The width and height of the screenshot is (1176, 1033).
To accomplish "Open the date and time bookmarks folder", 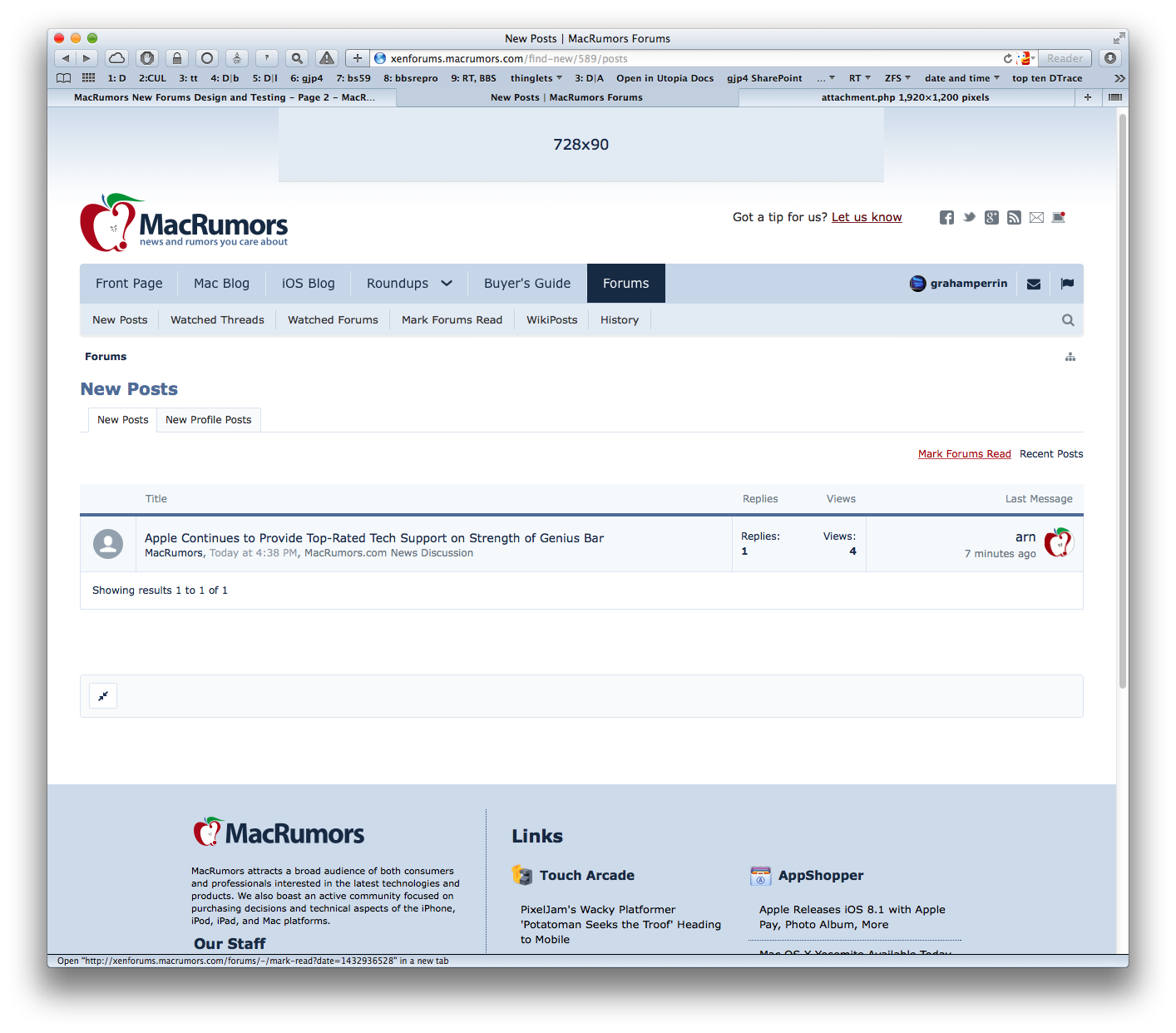I will [x=962, y=78].
